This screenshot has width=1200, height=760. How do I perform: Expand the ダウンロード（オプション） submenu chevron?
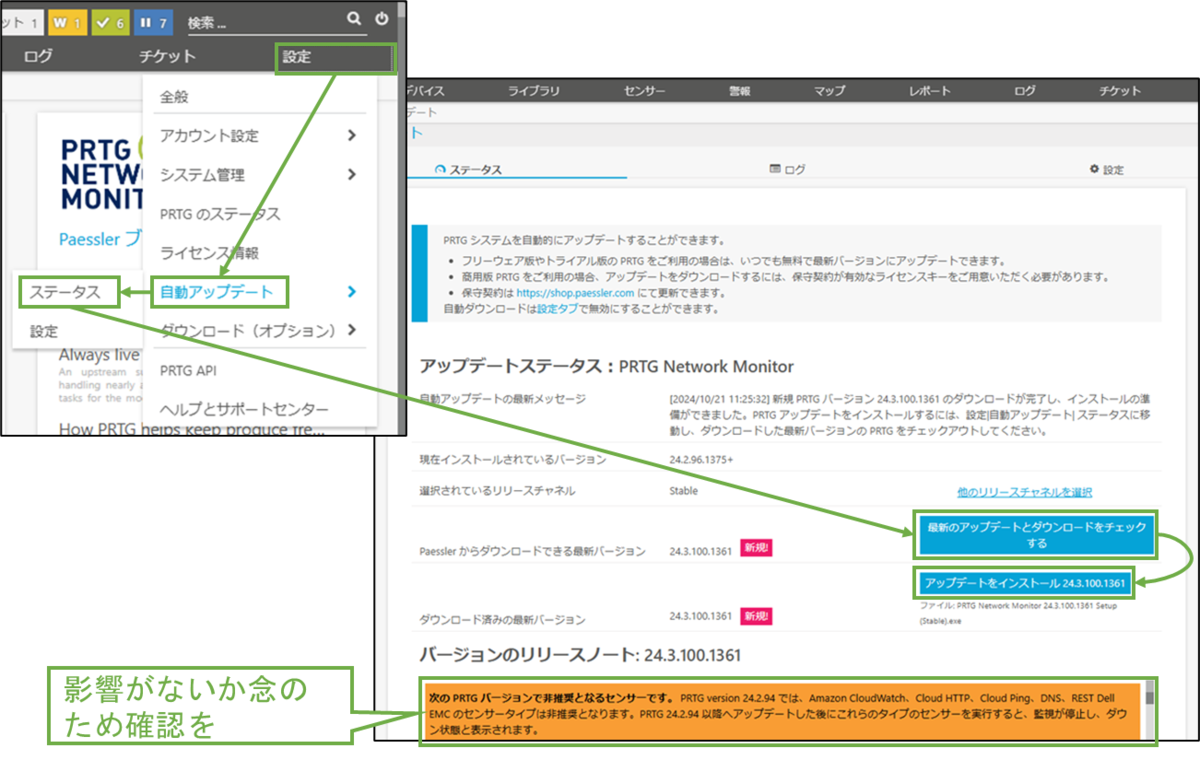tap(351, 330)
